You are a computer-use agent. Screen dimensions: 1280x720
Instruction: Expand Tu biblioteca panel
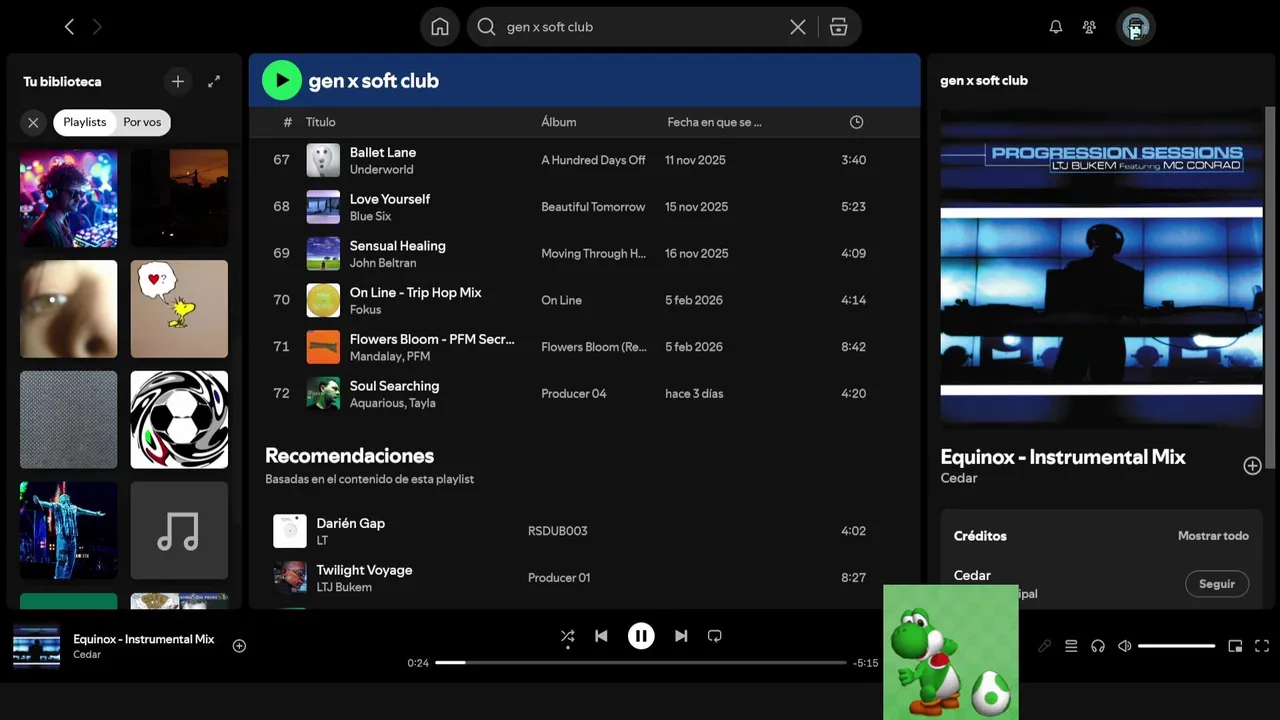click(214, 82)
